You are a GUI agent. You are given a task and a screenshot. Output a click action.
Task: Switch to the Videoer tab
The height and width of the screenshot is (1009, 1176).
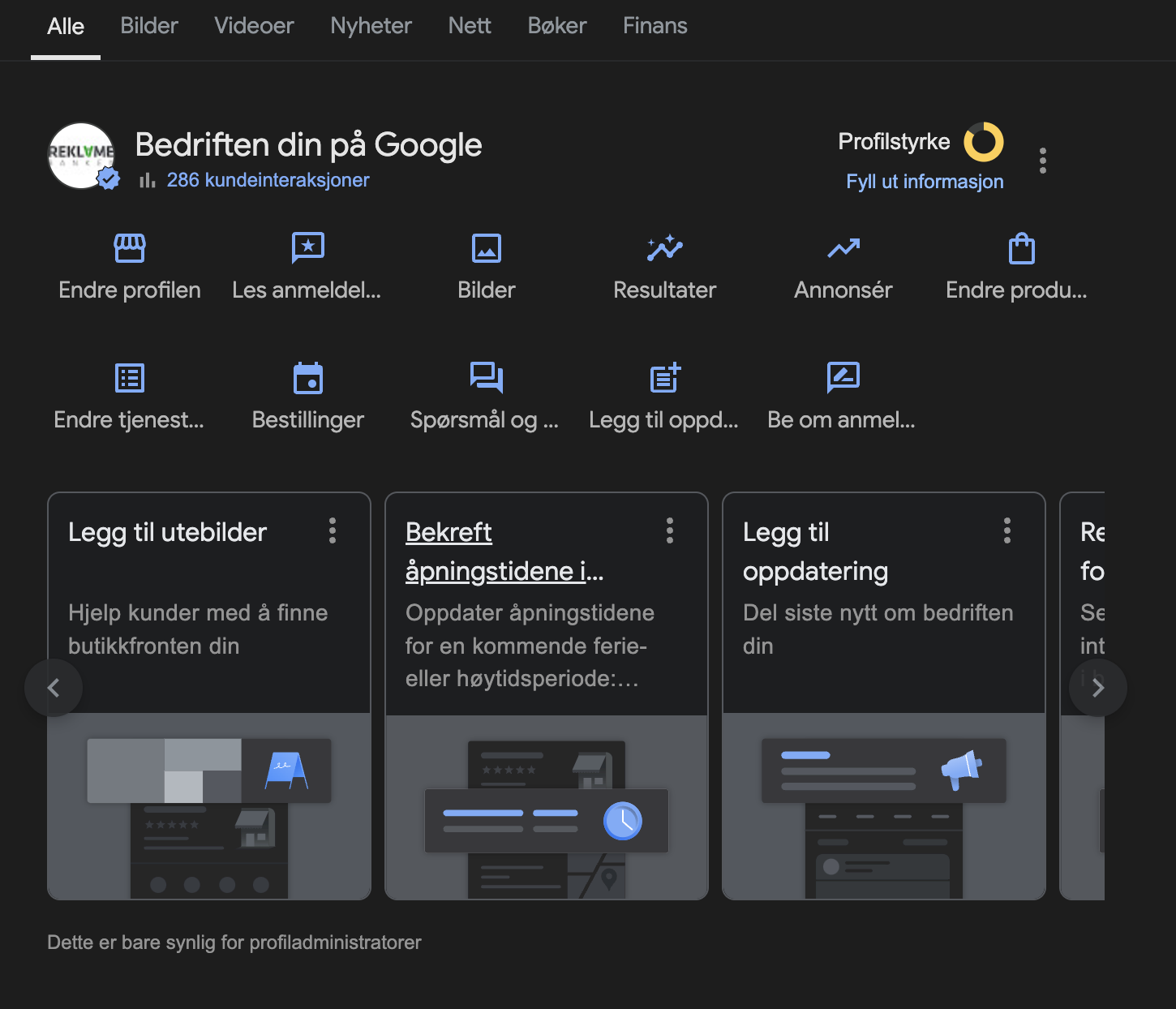click(x=254, y=26)
